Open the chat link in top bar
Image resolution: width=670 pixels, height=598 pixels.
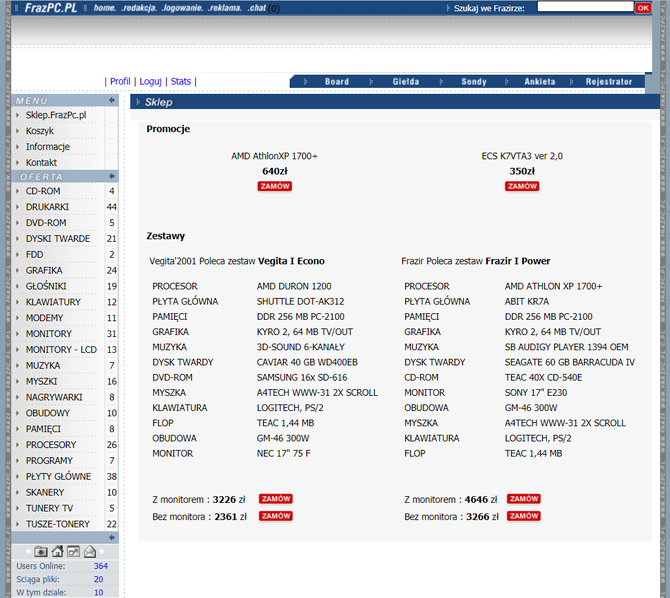click(257, 8)
